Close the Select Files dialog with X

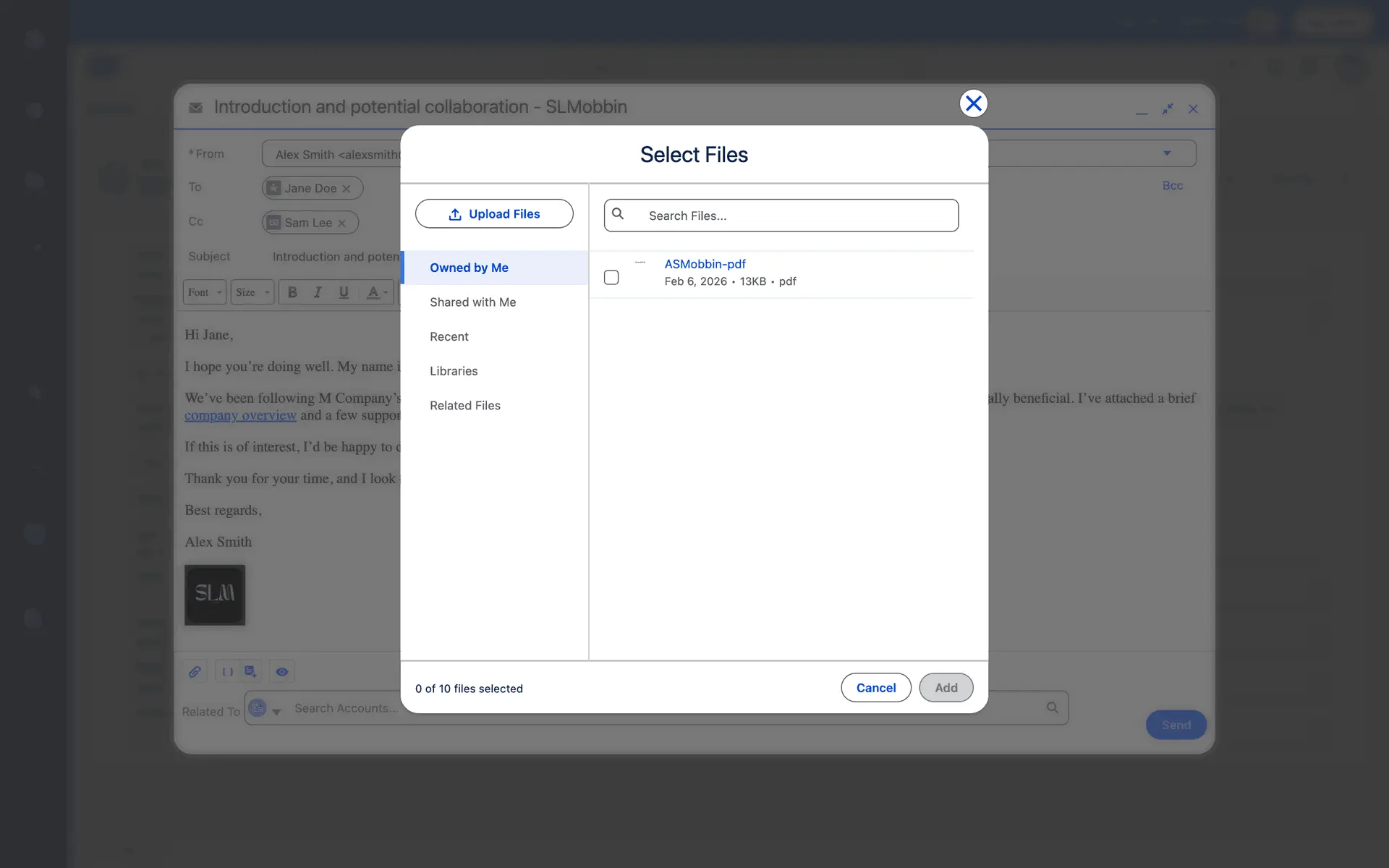(x=973, y=103)
